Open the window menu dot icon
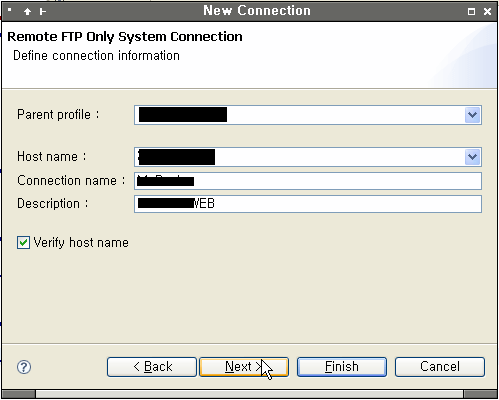499x400 pixels. coord(10,10)
